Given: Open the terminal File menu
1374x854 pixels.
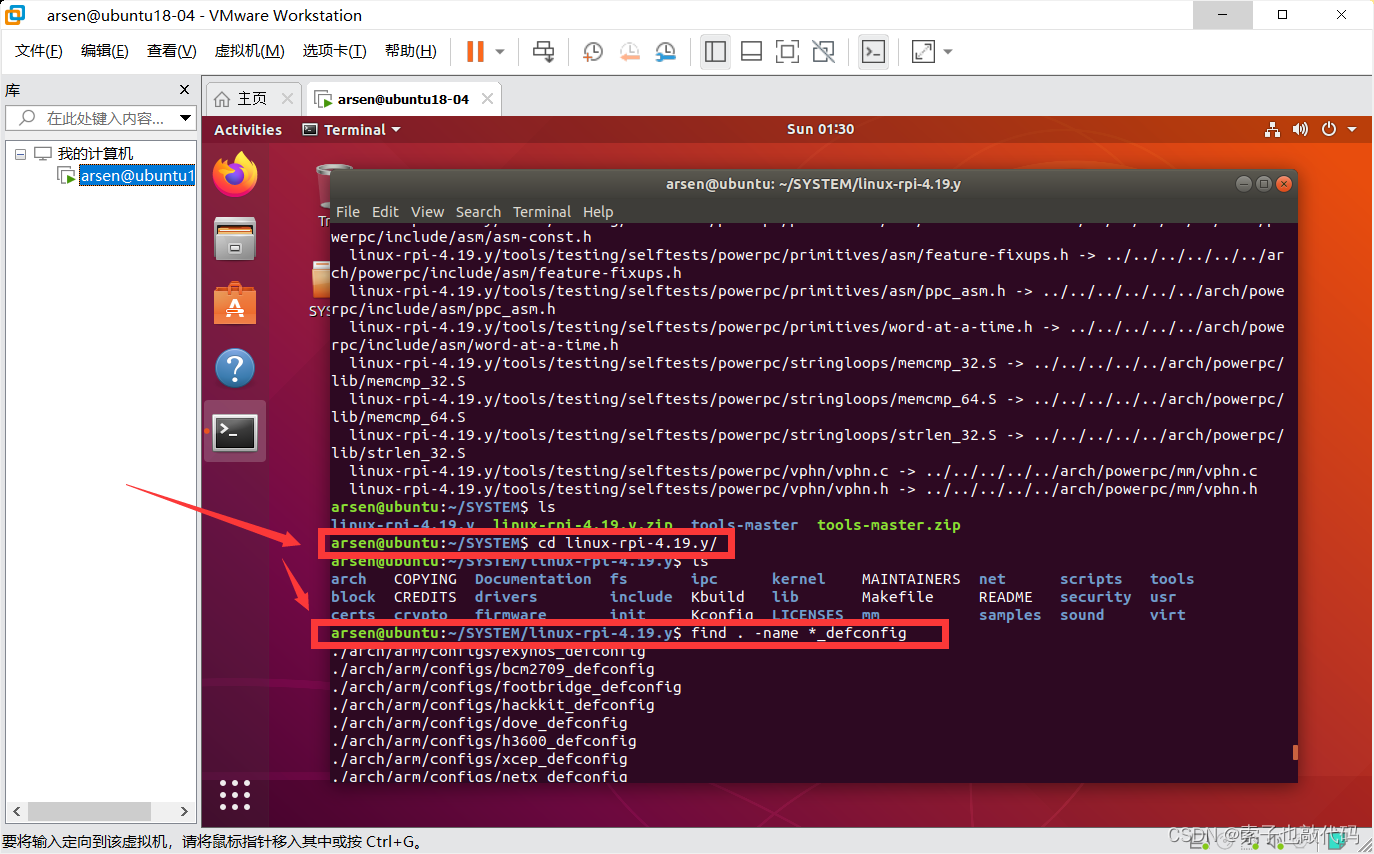Looking at the screenshot, I should [348, 212].
